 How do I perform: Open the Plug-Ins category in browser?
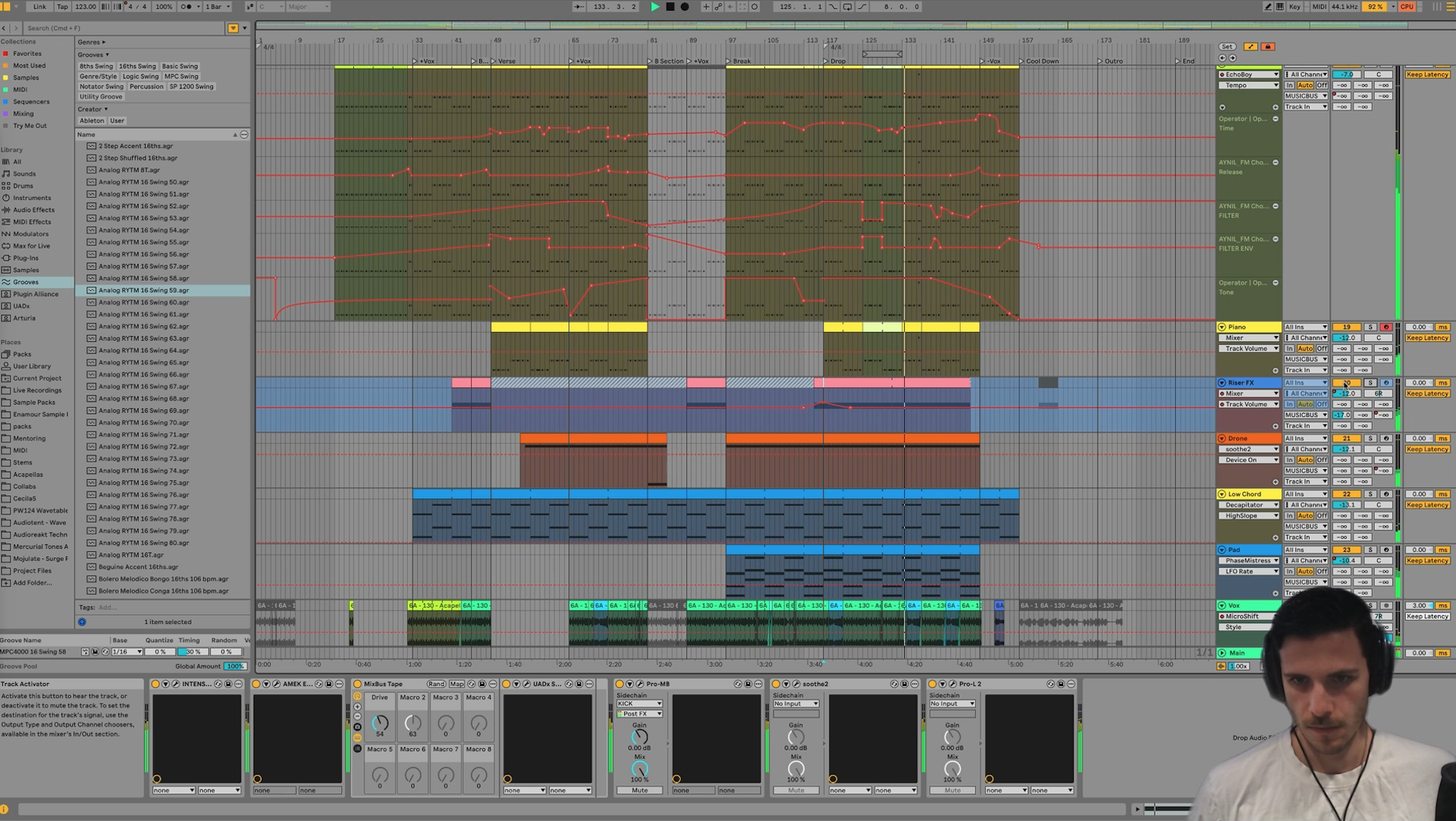[x=25, y=258]
